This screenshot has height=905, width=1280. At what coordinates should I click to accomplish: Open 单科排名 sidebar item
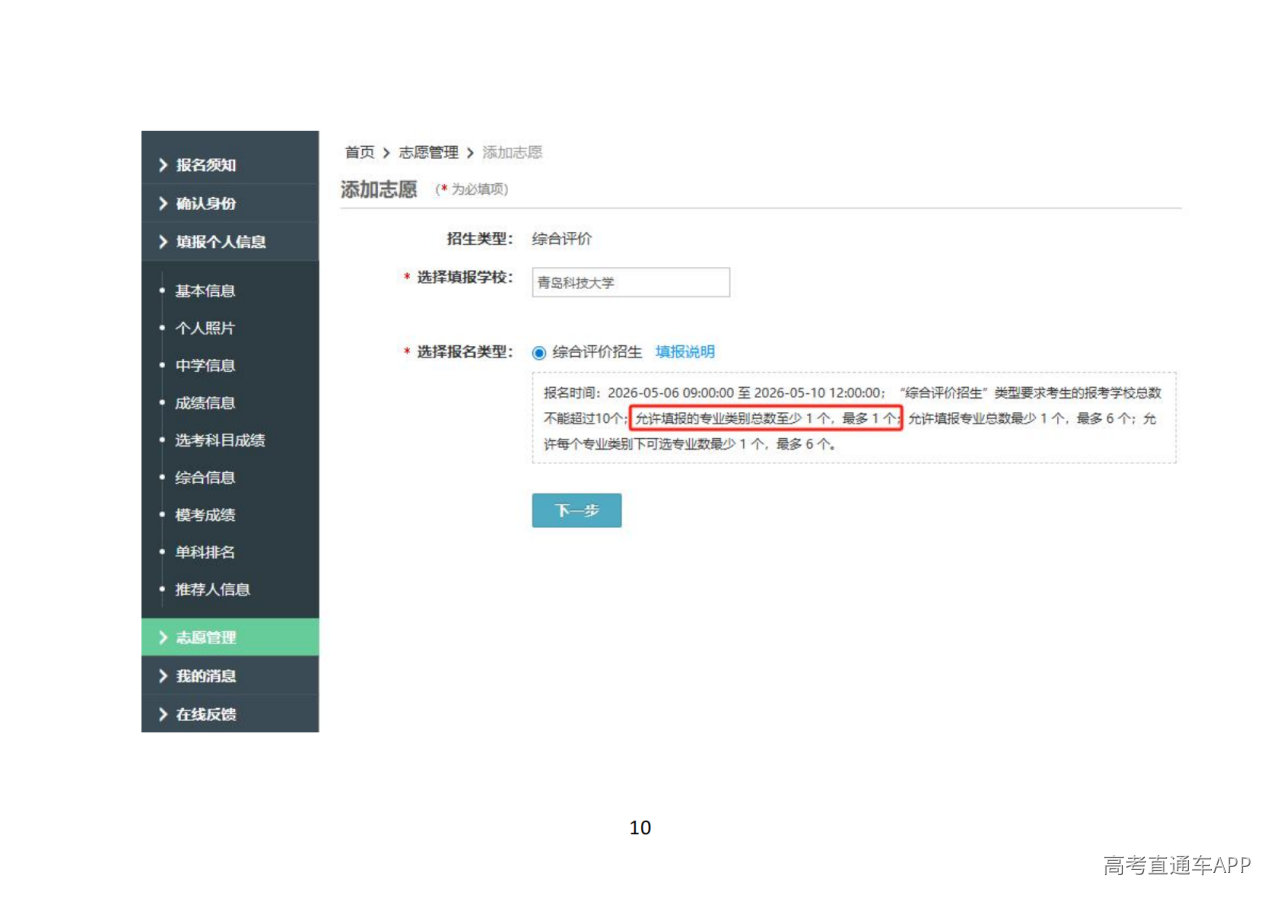205,552
